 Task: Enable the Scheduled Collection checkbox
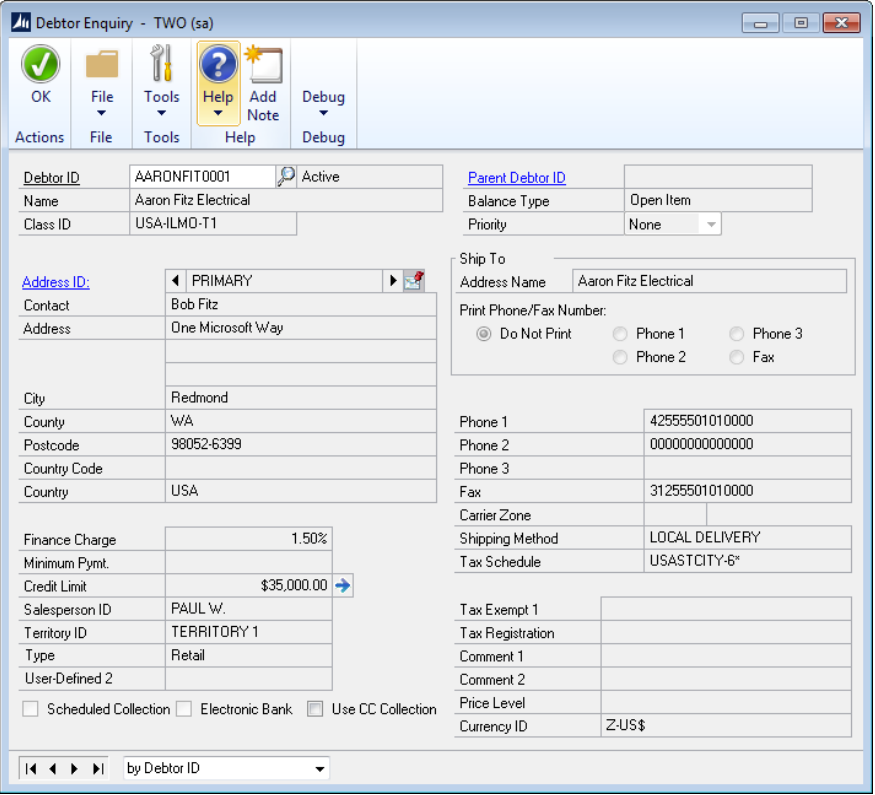(30, 709)
